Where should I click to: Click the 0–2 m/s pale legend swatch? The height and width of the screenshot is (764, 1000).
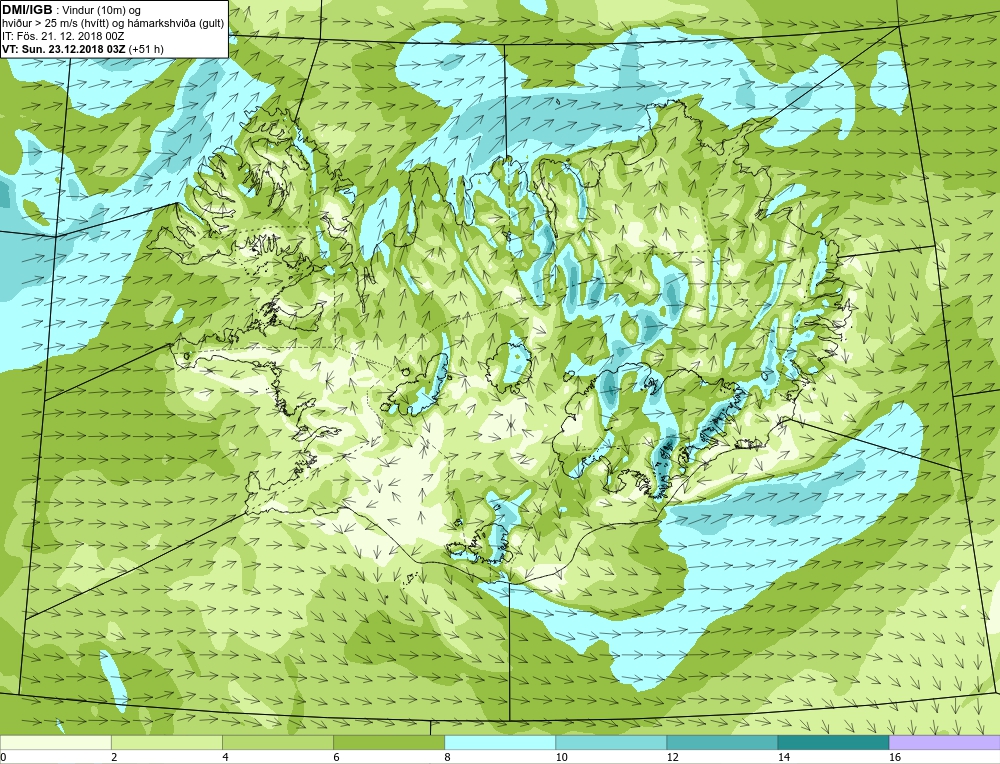(55, 742)
